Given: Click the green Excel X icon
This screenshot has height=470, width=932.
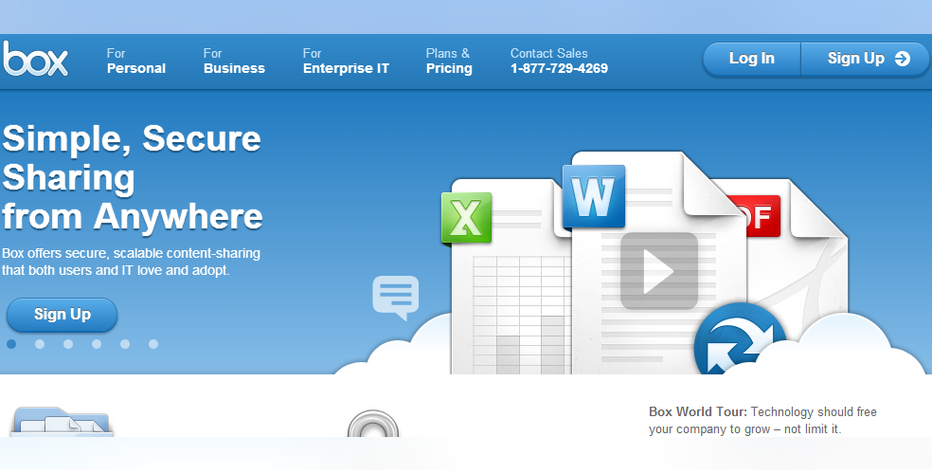Looking at the screenshot, I should (467, 218).
